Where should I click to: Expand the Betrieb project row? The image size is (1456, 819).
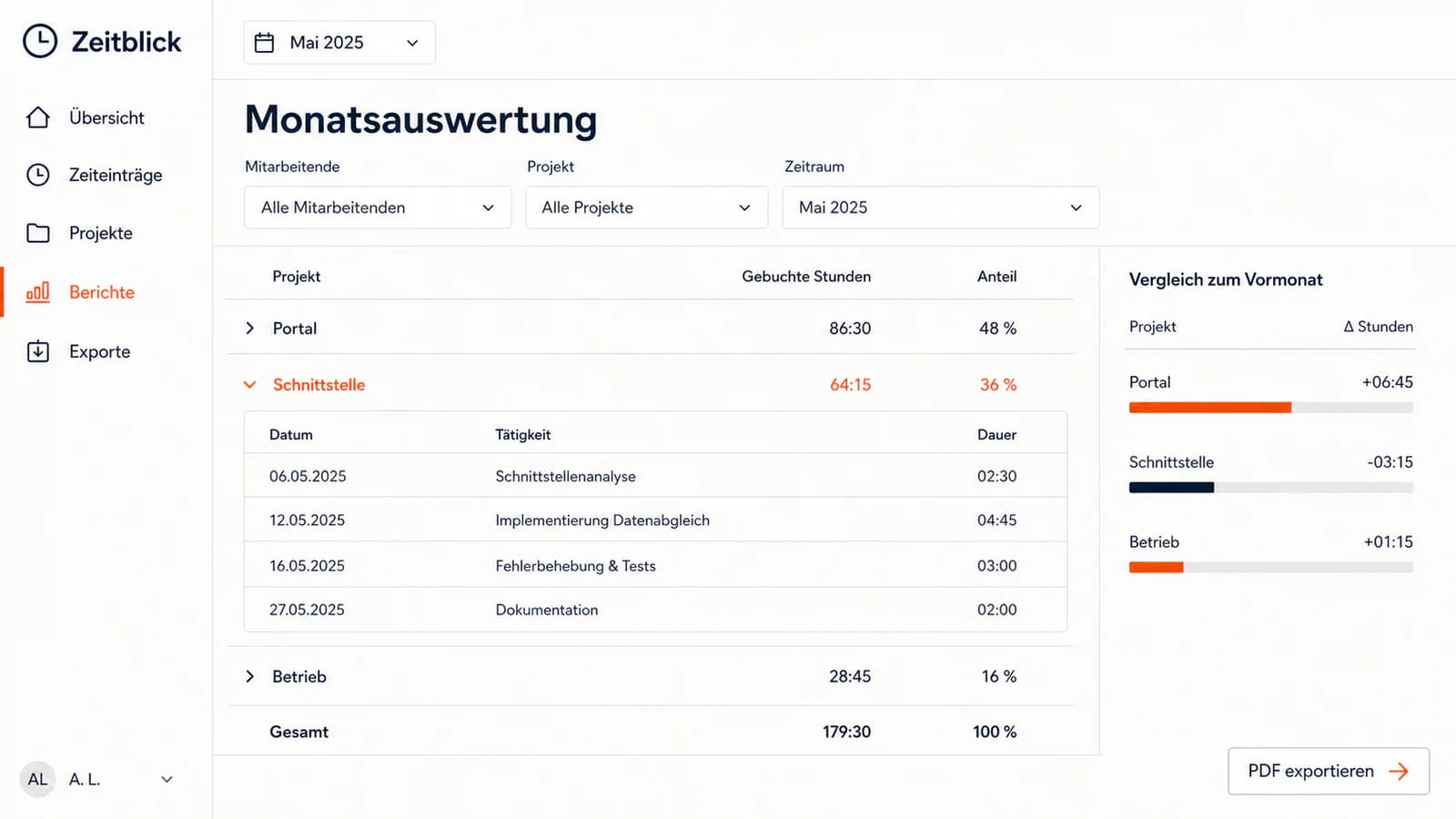250,676
